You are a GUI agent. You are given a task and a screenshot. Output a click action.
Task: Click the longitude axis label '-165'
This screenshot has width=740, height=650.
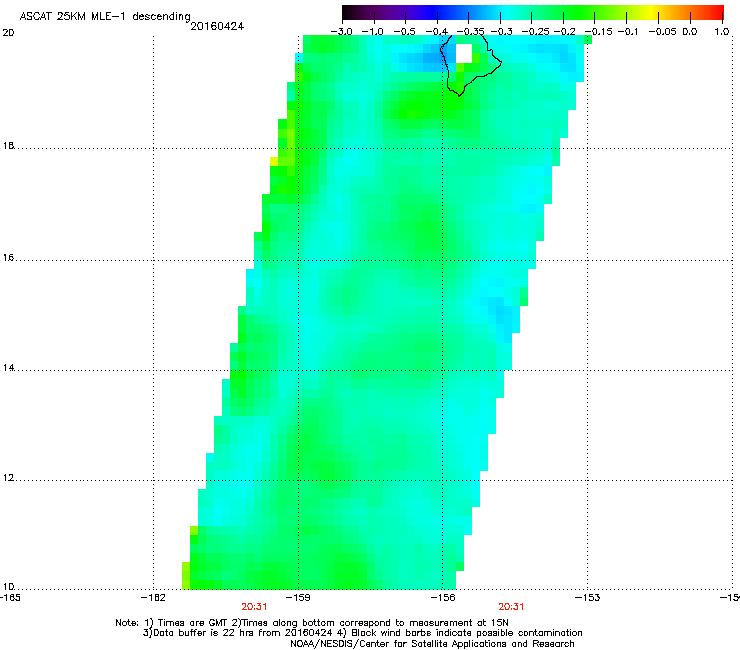pos(10,598)
